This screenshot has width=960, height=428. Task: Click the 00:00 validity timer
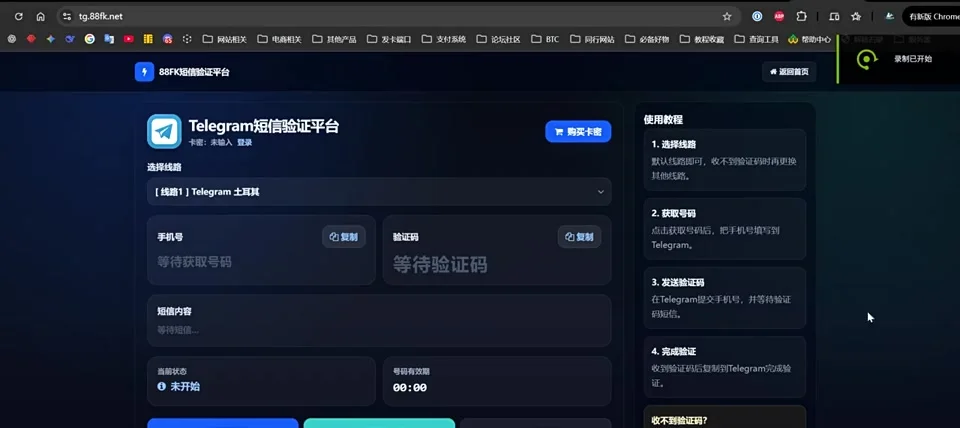pos(410,388)
